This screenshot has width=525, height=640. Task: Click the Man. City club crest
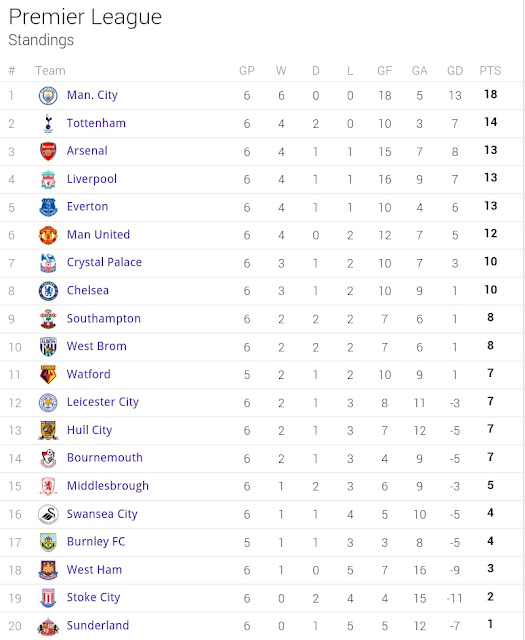(48, 96)
